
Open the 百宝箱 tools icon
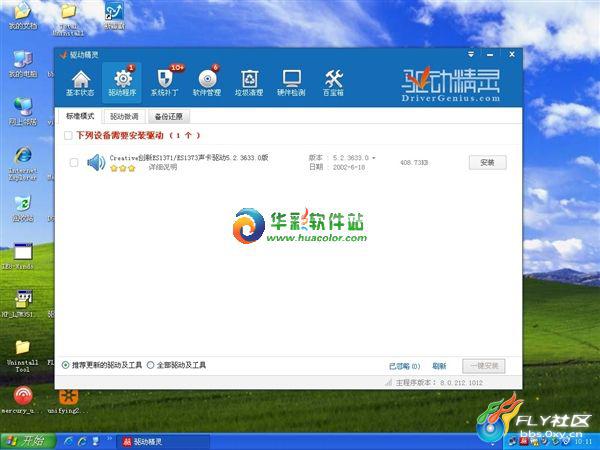(x=333, y=83)
